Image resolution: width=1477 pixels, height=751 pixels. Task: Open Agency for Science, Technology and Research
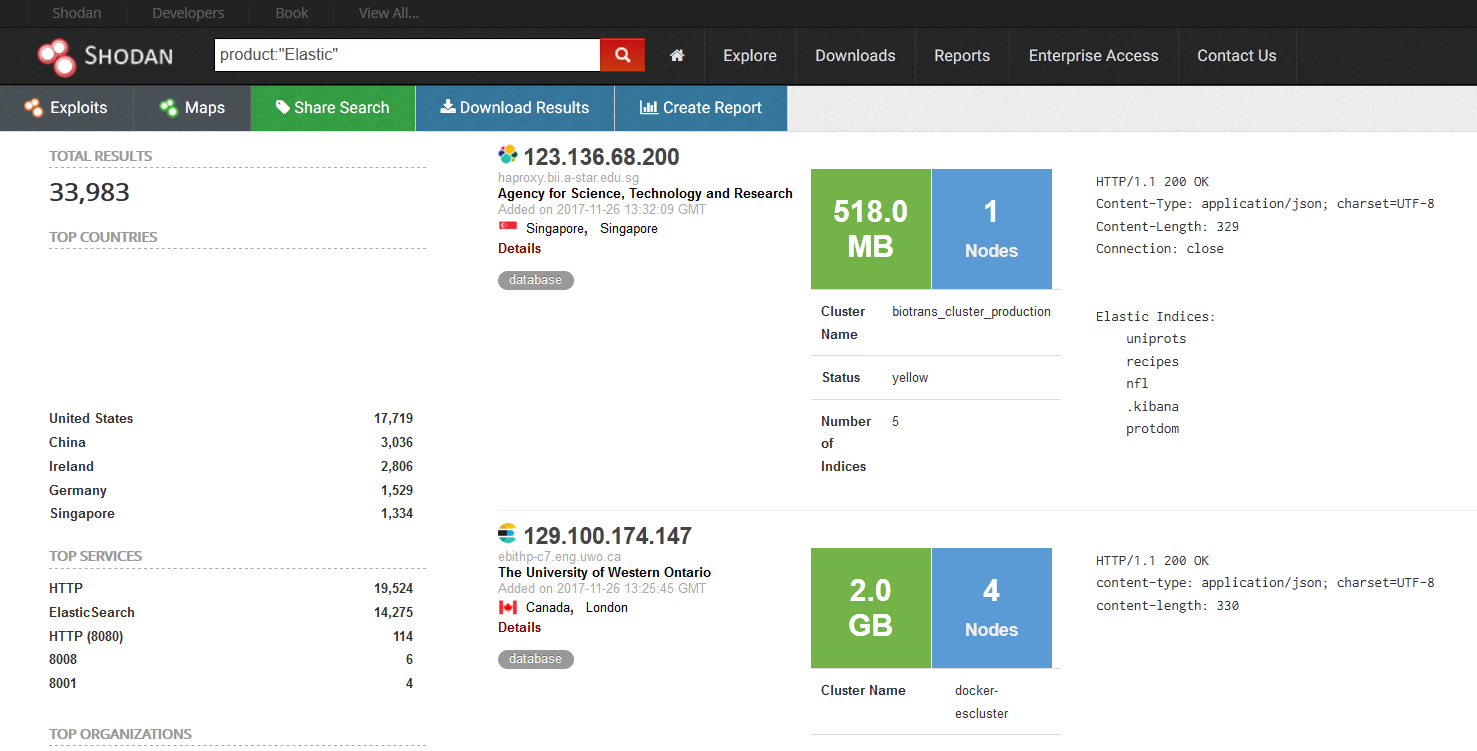tap(645, 193)
